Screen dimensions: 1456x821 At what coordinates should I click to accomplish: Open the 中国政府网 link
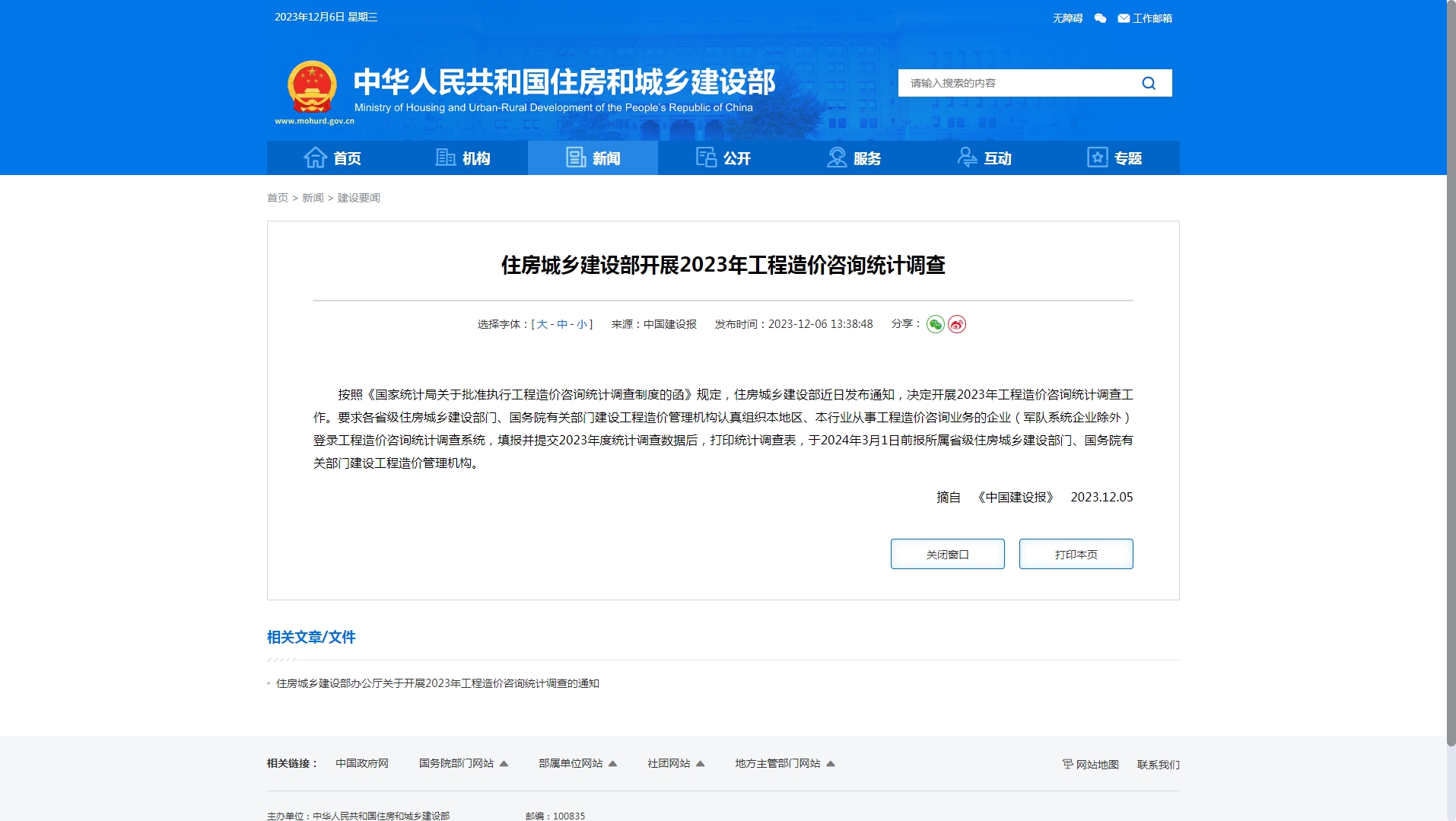click(x=362, y=763)
